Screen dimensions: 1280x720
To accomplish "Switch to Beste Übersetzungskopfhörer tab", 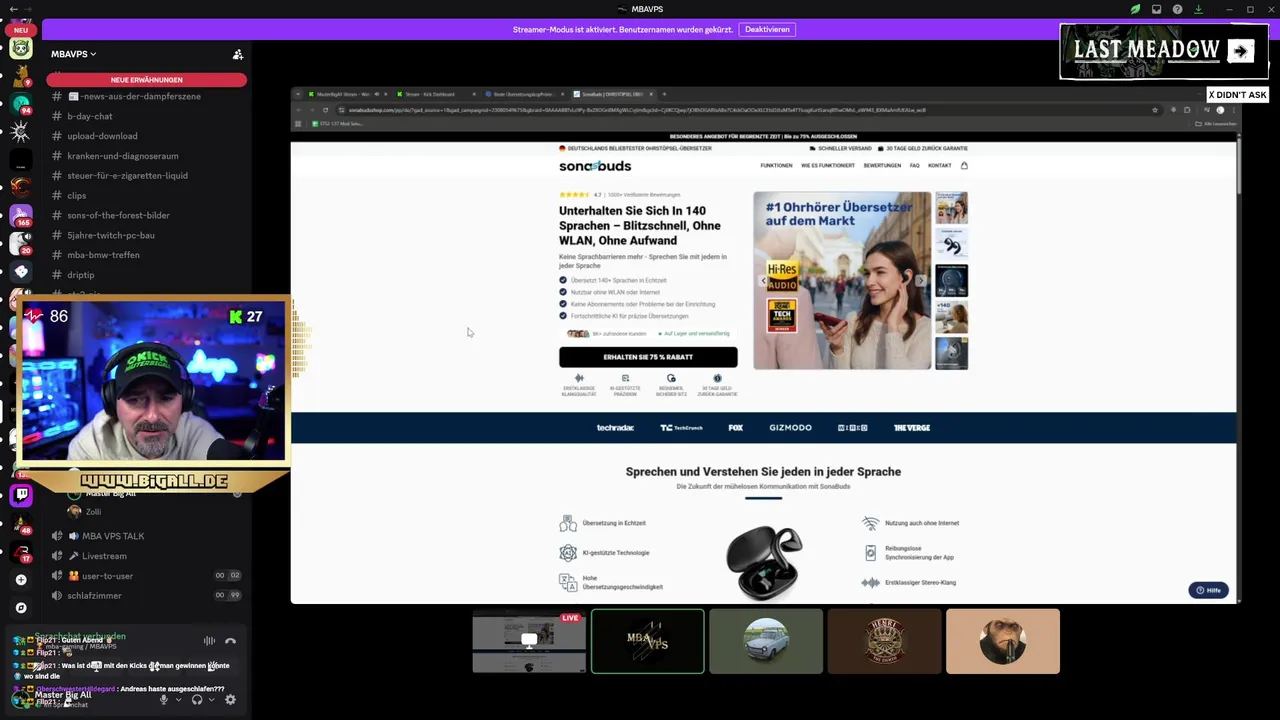I will pyautogui.click(x=525, y=94).
